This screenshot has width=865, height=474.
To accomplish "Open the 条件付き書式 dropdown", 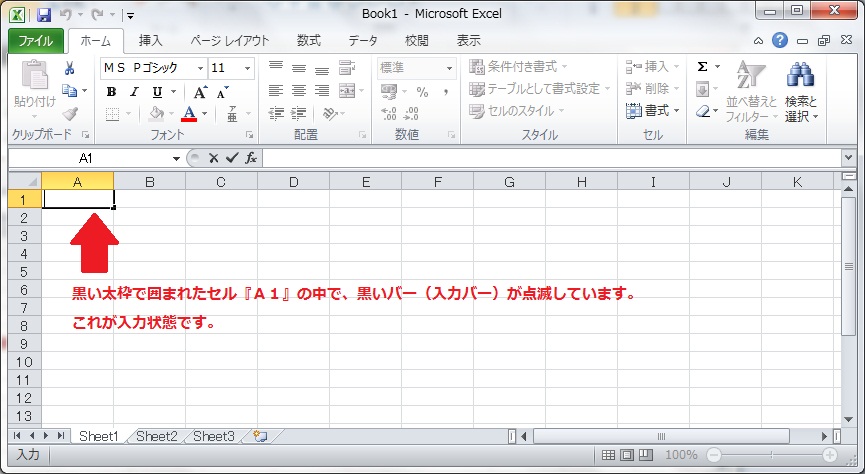I will [518, 67].
